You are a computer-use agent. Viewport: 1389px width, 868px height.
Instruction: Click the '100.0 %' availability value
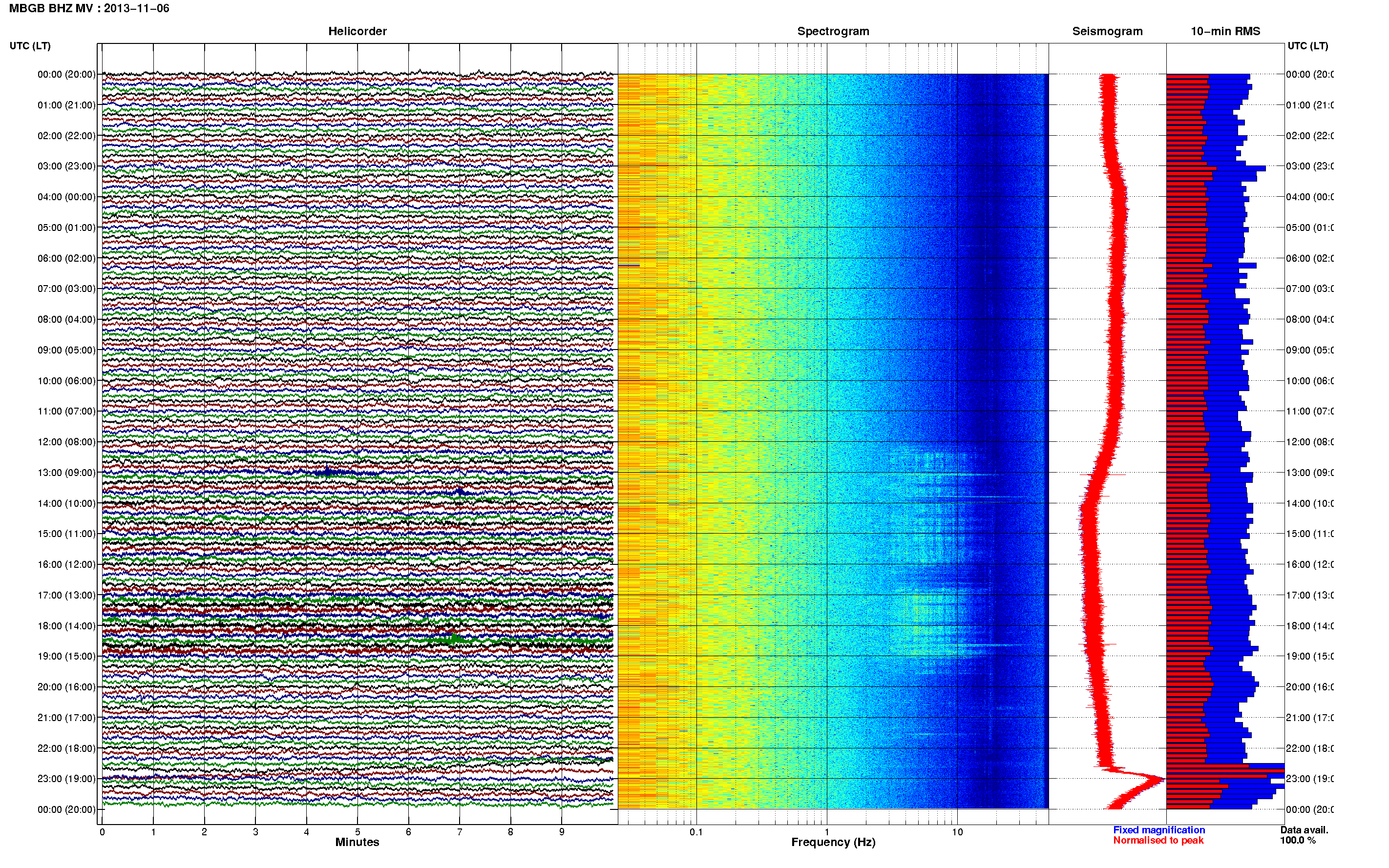coord(1297,840)
